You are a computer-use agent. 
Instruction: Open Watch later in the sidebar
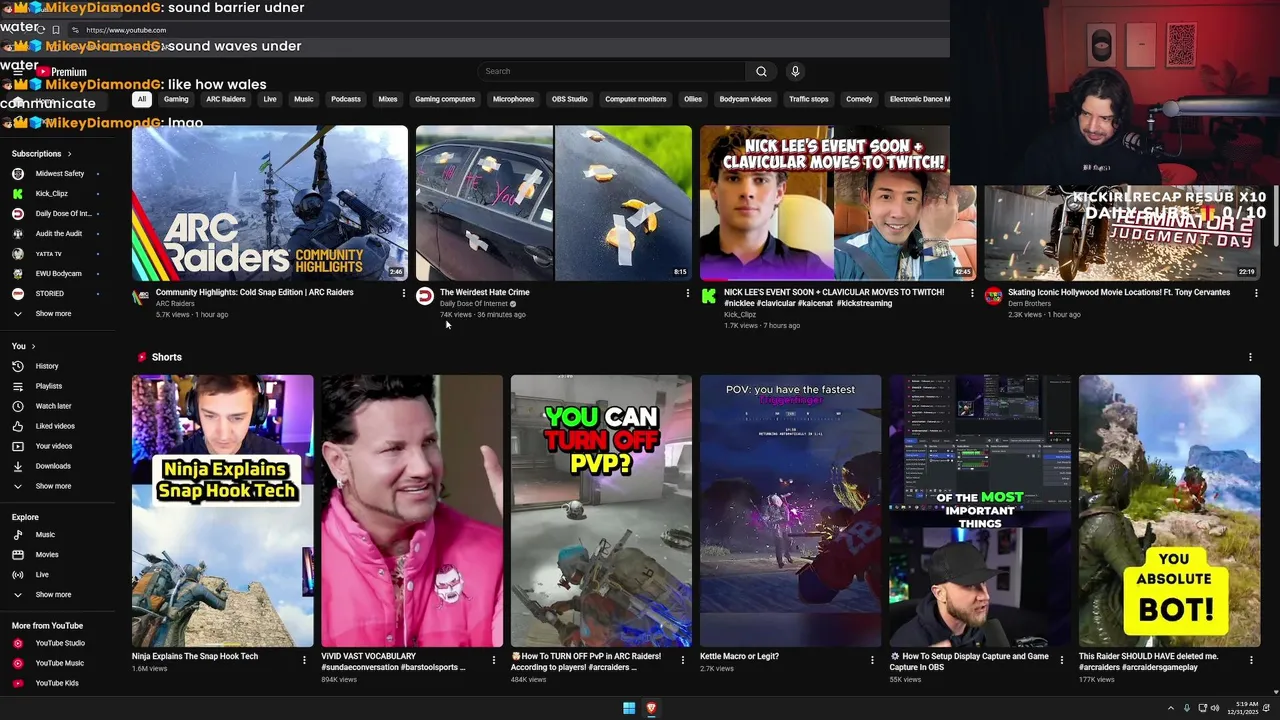tap(53, 406)
